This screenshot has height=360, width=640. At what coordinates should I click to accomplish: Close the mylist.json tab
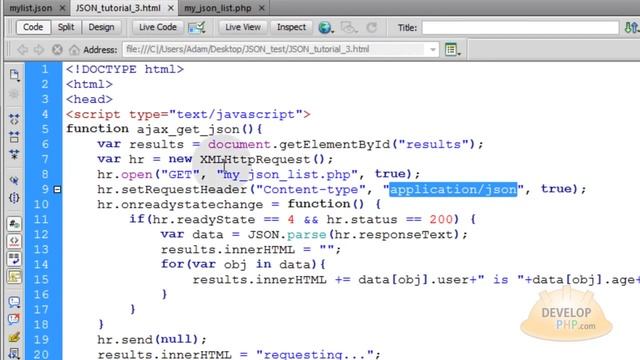62,8
